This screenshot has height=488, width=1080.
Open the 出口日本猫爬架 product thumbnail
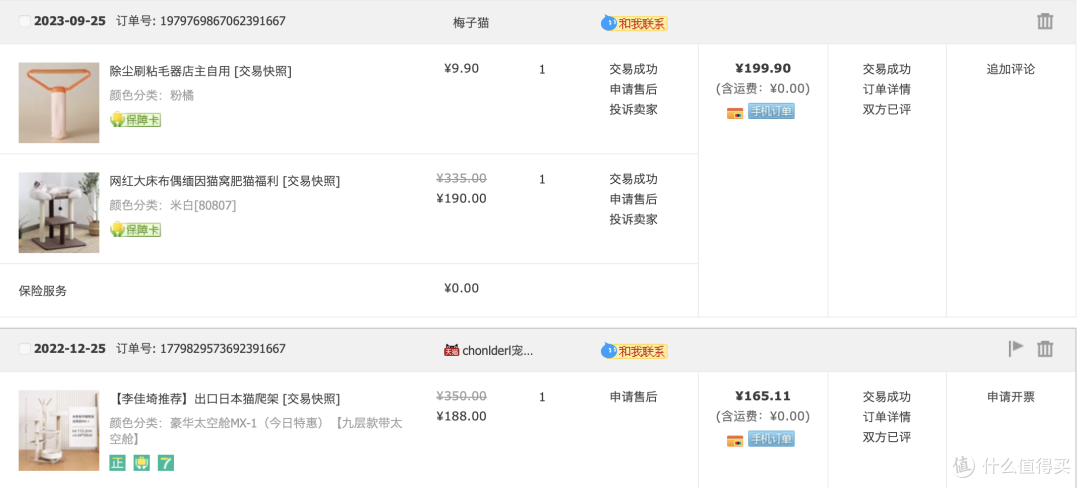pyautogui.click(x=59, y=431)
